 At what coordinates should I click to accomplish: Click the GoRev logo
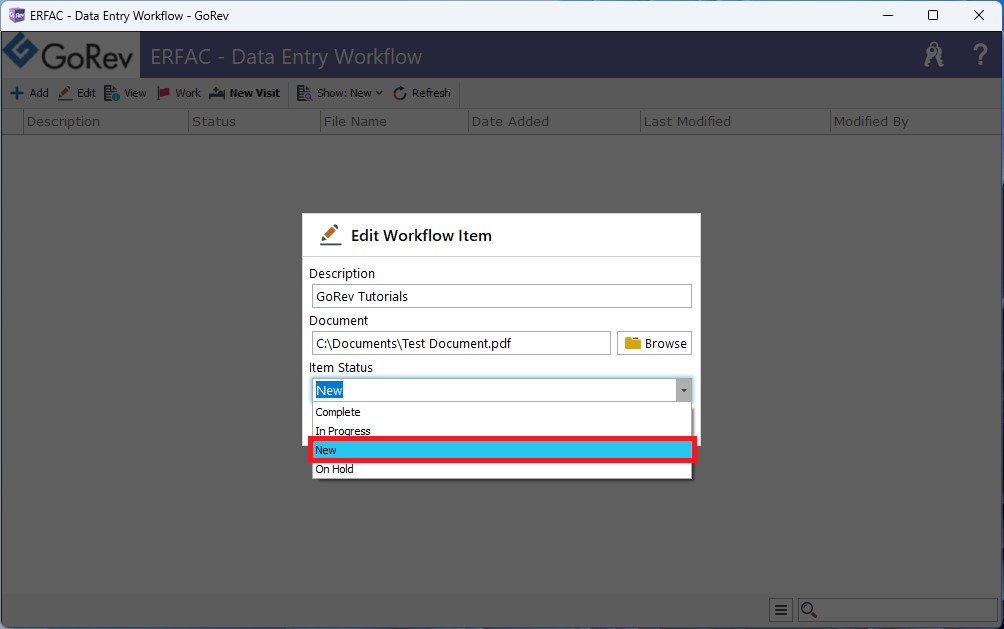69,54
